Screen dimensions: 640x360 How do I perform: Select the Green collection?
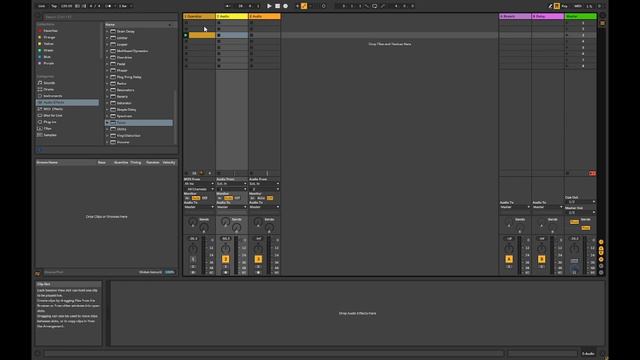click(x=49, y=50)
